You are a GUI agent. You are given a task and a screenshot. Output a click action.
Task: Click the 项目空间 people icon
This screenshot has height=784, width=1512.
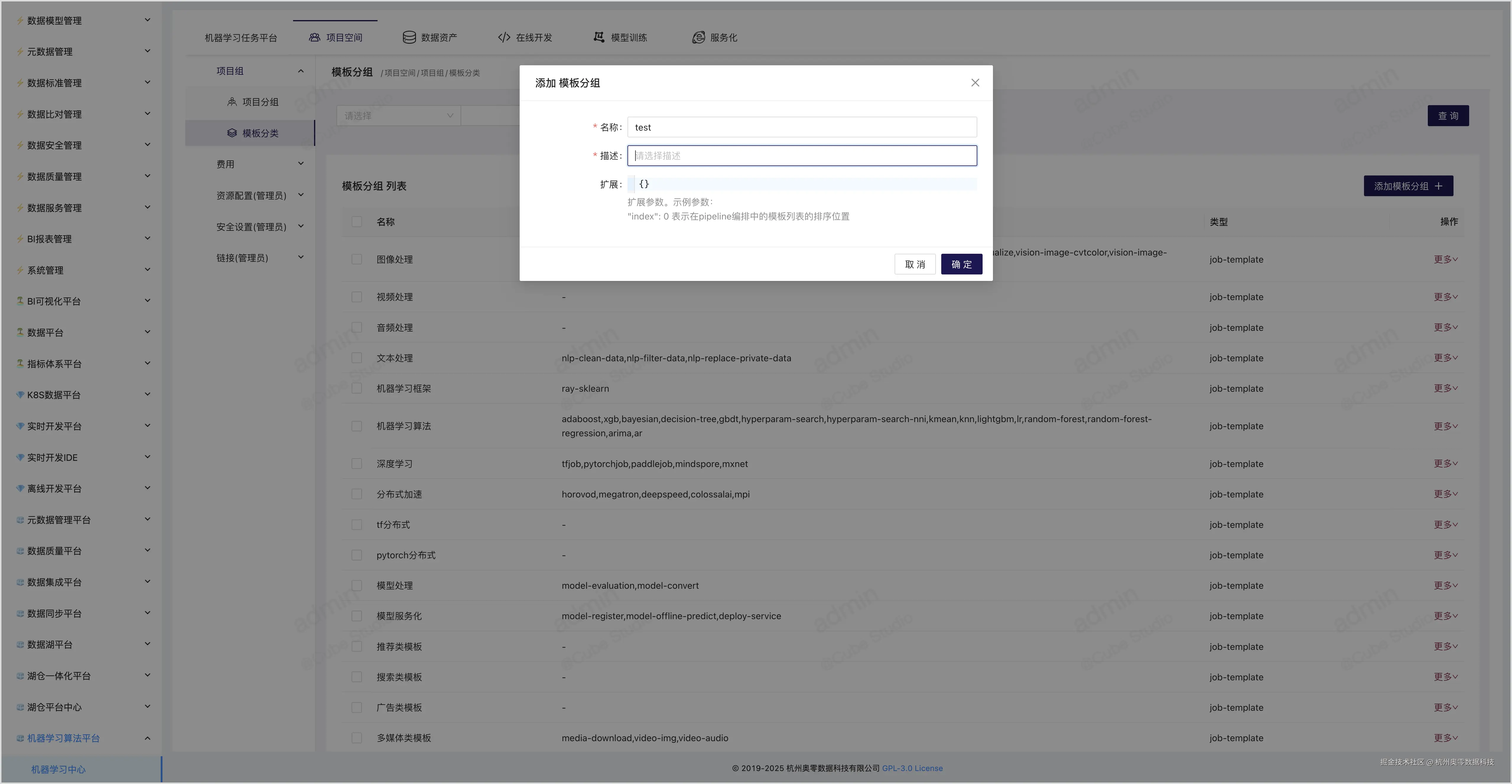point(315,38)
